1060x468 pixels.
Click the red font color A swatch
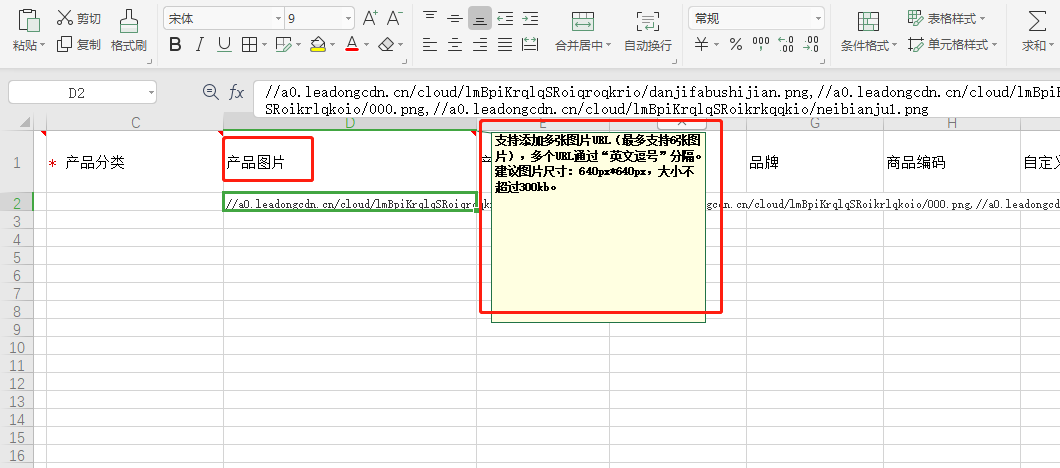351,44
